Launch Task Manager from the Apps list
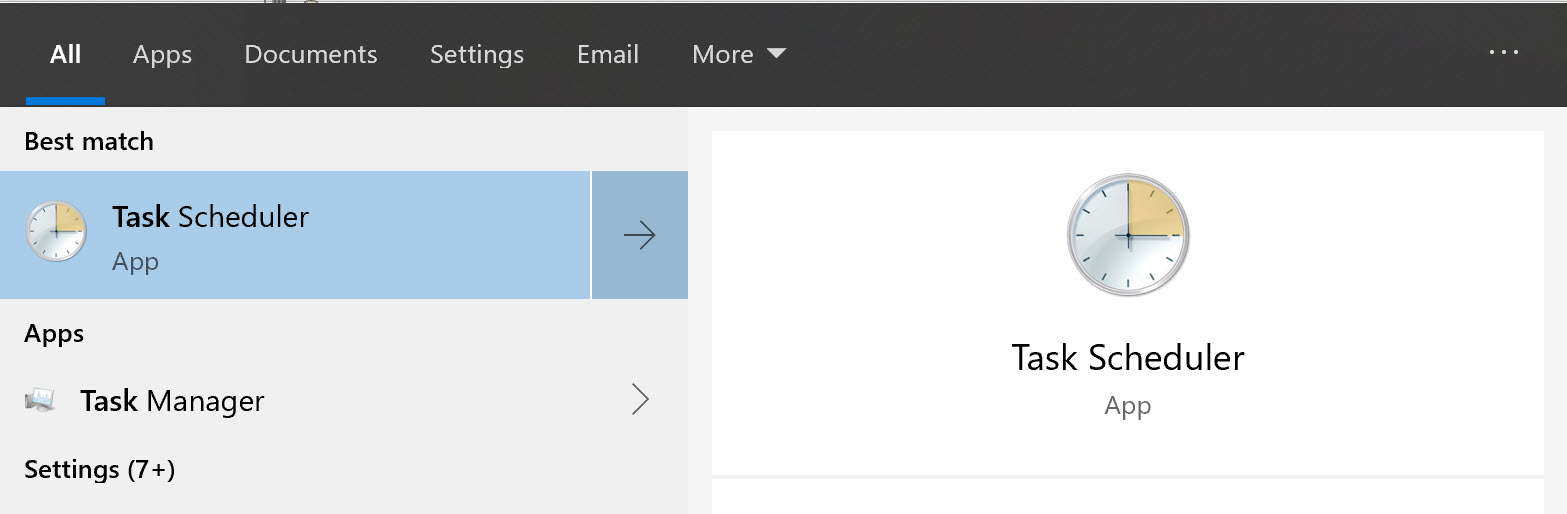This screenshot has width=1567, height=514. point(172,401)
